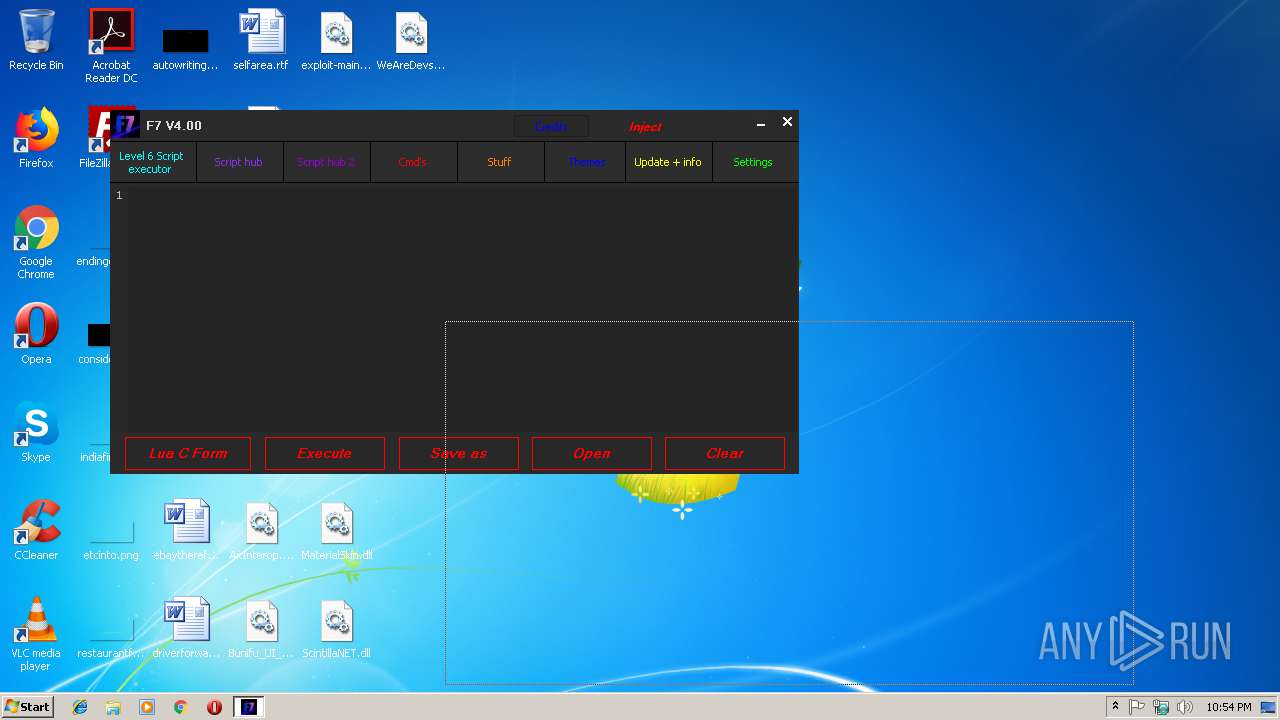The image size is (1280, 720).
Task: Open the Cmd's tab
Action: point(413,162)
